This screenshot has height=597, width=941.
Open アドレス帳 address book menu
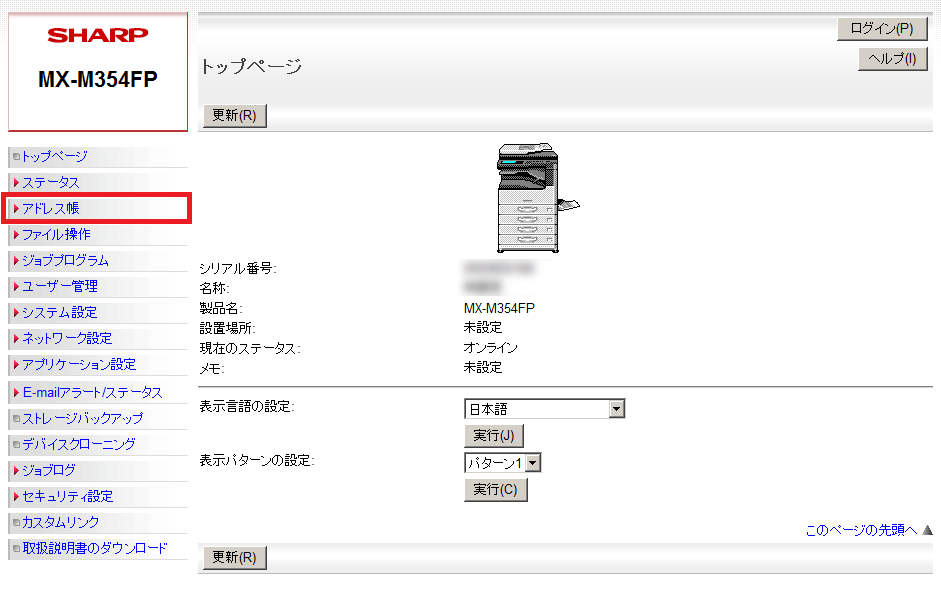(x=50, y=208)
